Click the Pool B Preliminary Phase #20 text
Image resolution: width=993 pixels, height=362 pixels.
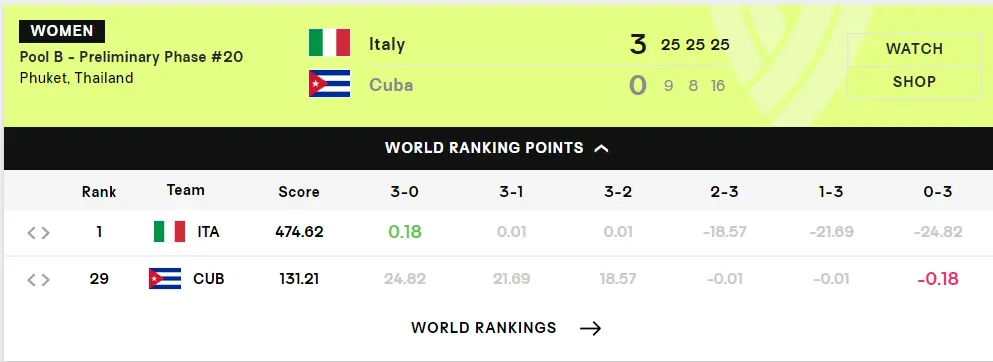pos(131,57)
